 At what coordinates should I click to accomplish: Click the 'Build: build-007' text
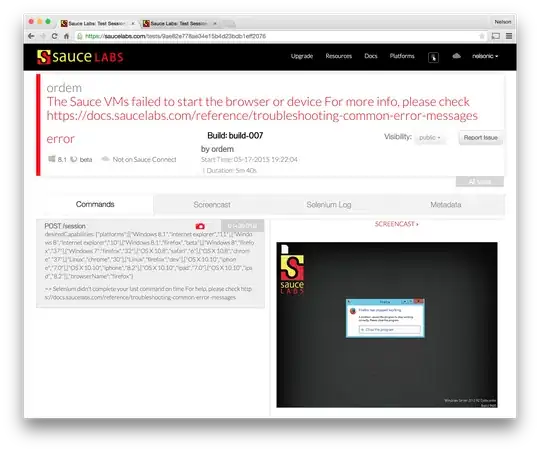click(x=235, y=136)
